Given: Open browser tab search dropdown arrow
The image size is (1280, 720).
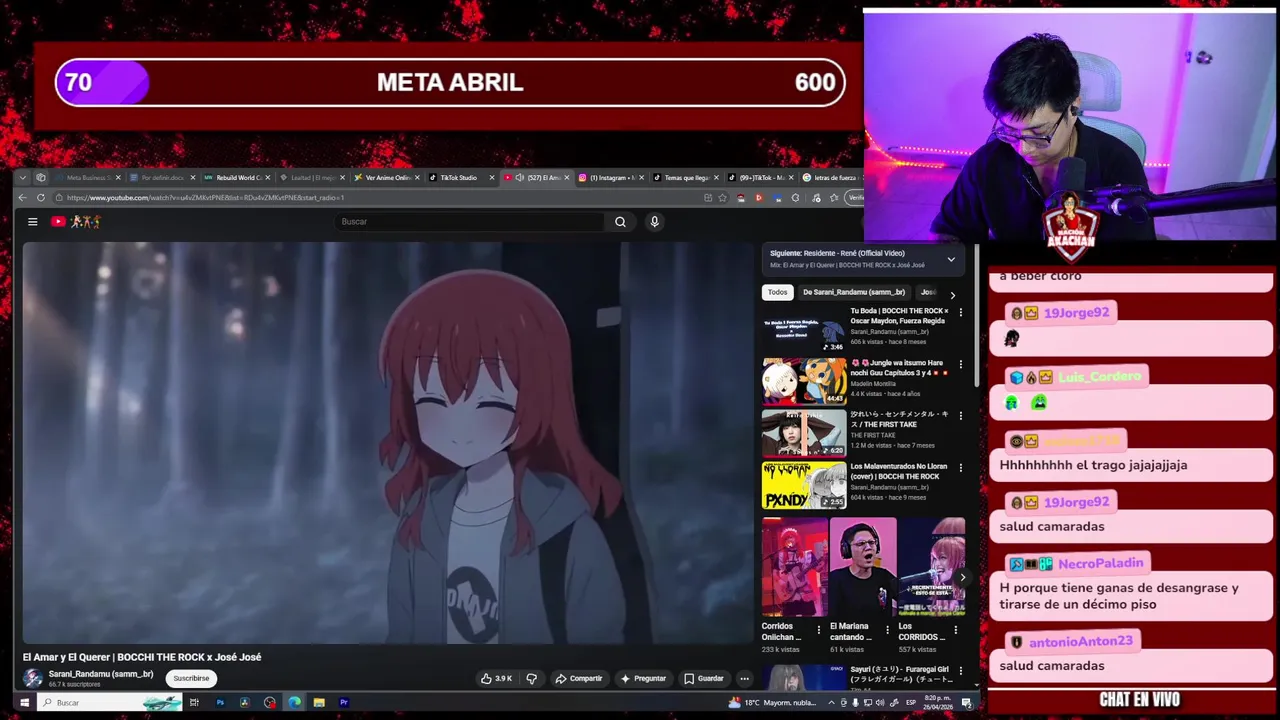Looking at the screenshot, I should tap(24, 178).
